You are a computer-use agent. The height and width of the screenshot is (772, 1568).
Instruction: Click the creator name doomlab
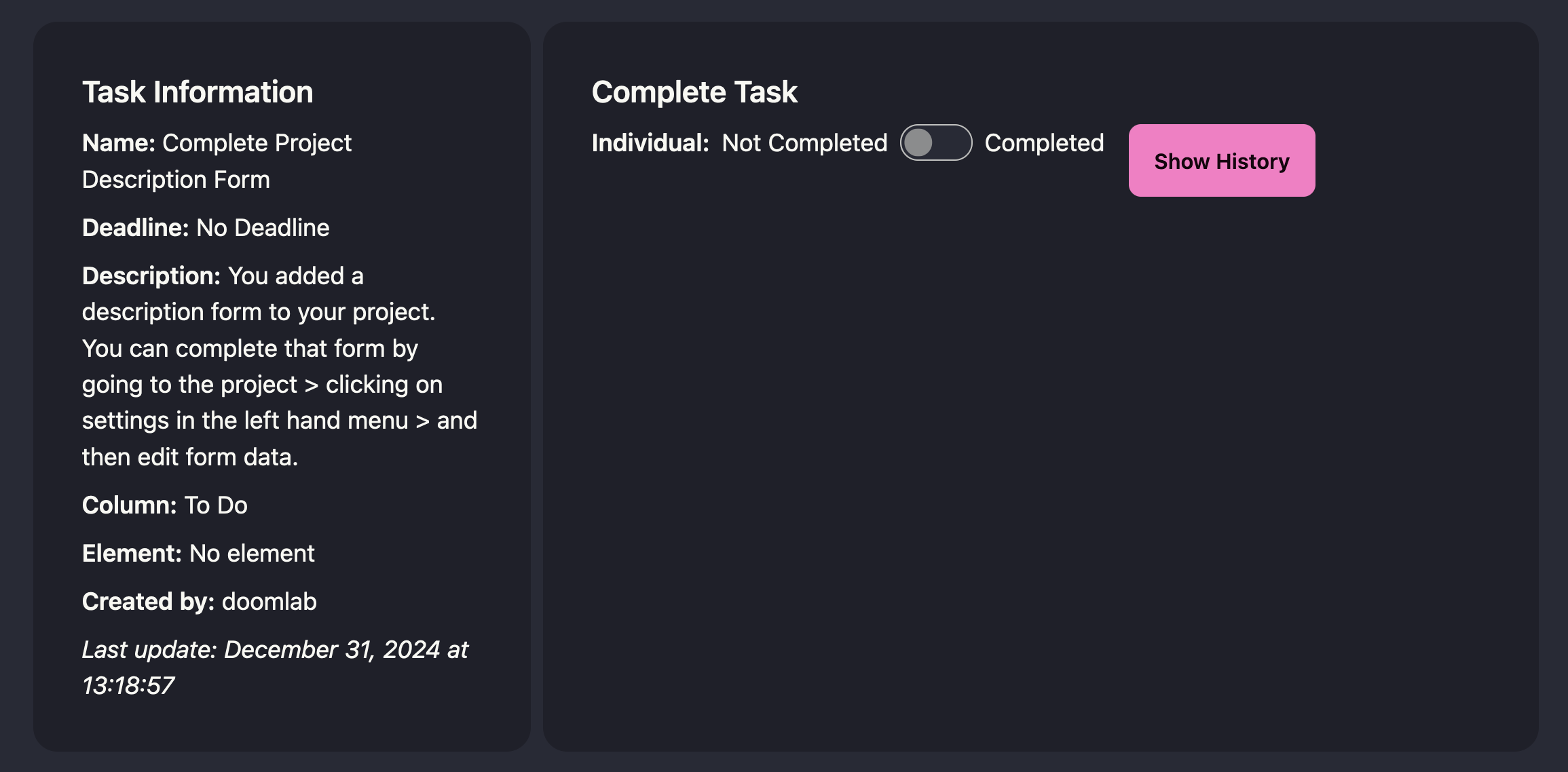coord(269,602)
